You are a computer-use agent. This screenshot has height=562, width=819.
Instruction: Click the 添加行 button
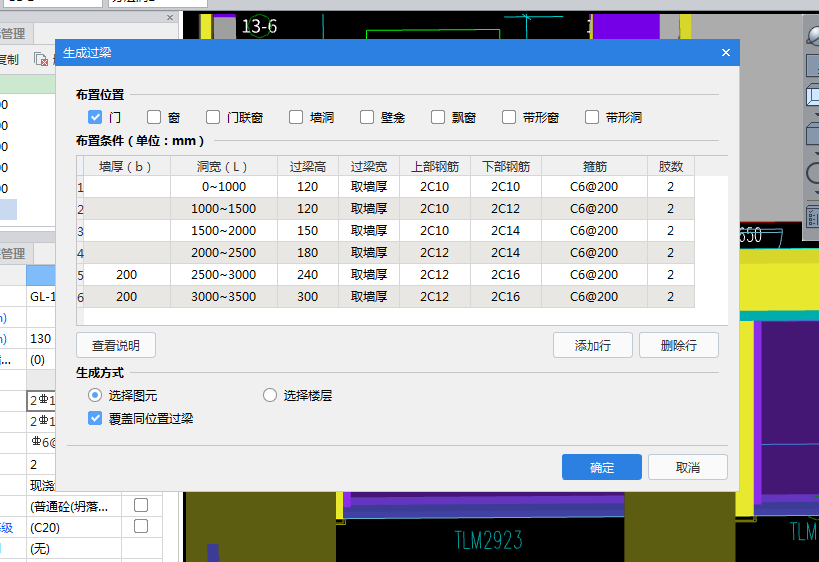593,345
